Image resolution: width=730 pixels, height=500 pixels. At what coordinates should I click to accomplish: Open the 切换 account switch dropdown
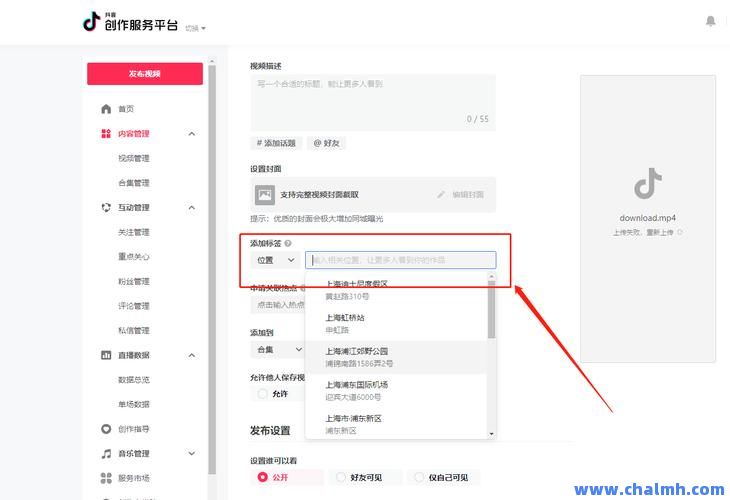[195, 28]
